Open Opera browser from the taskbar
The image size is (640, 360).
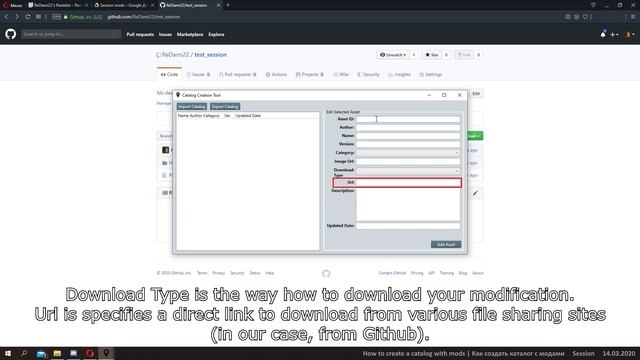[x=90, y=353]
